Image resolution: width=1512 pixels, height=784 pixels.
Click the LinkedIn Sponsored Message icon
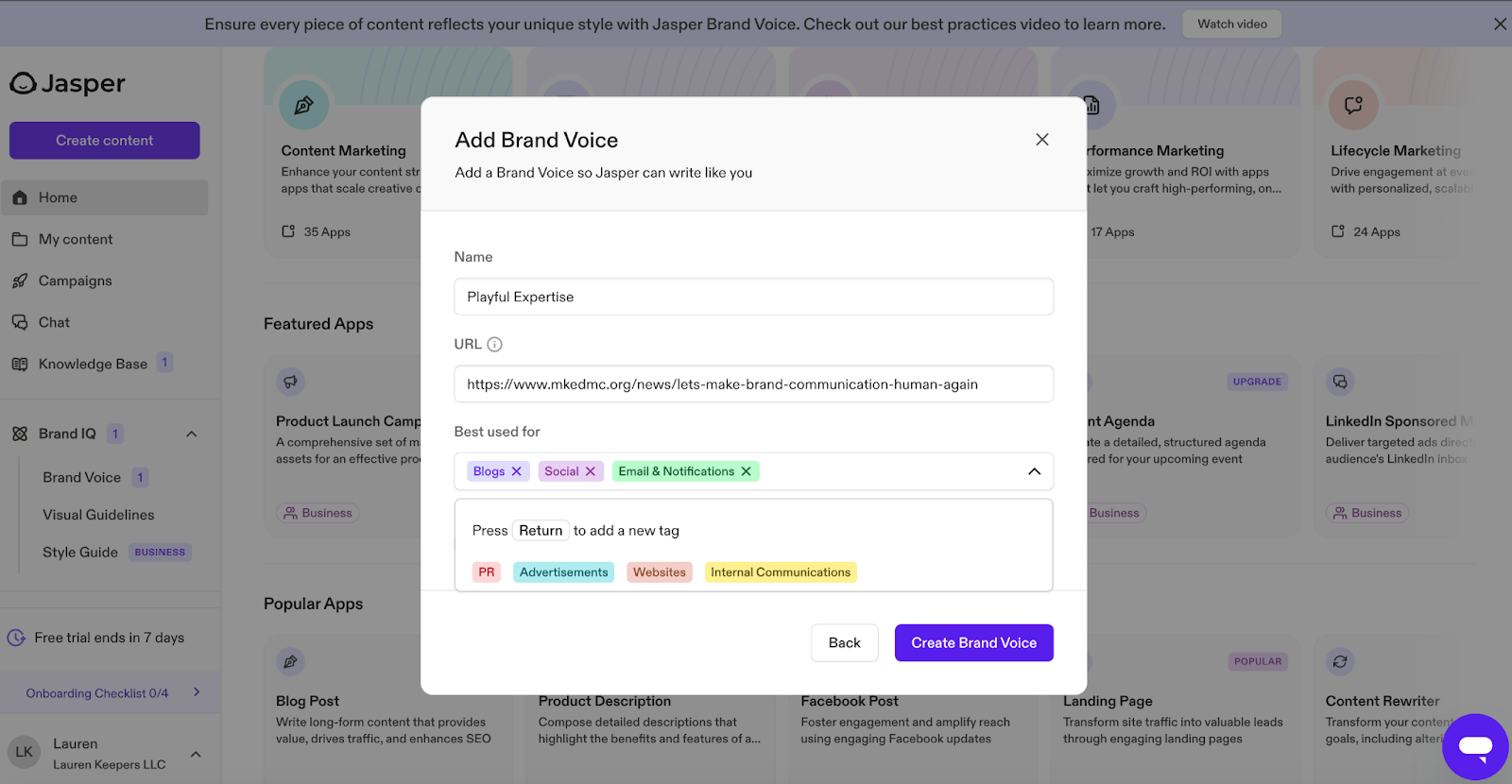tap(1340, 382)
